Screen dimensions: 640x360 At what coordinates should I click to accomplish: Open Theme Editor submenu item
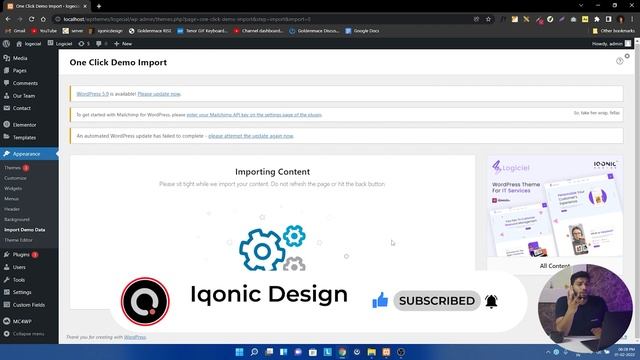point(18,240)
